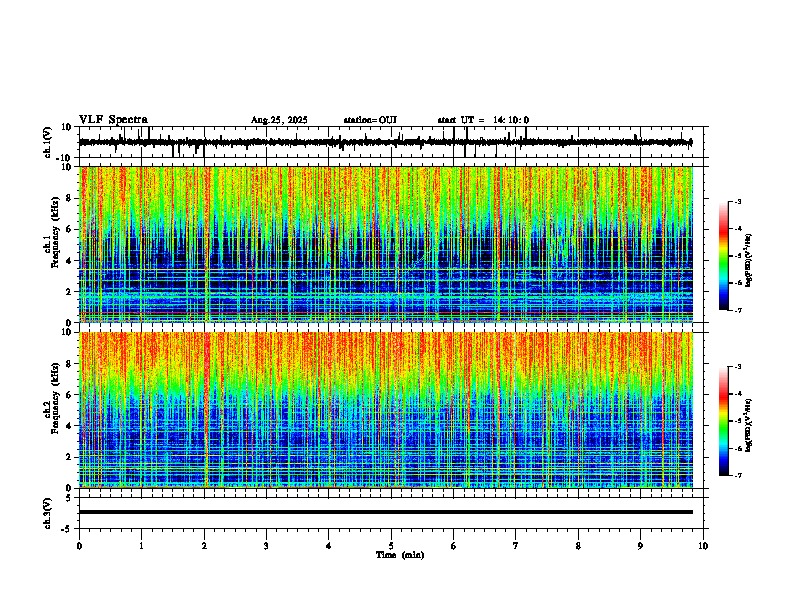Click the '-7' tick on ch.2 colorbar
This screenshot has height=612, width=792.
737,475
